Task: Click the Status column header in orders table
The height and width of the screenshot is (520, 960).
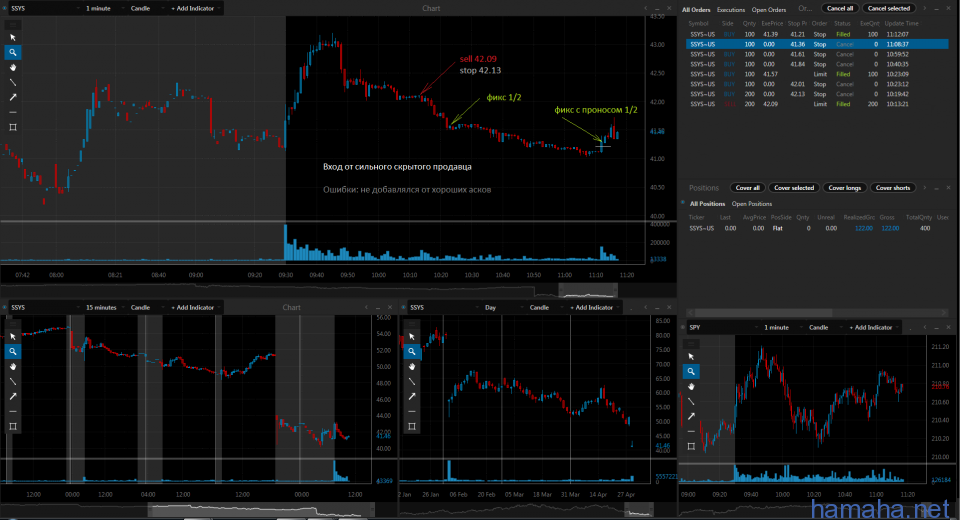Action: coord(842,23)
